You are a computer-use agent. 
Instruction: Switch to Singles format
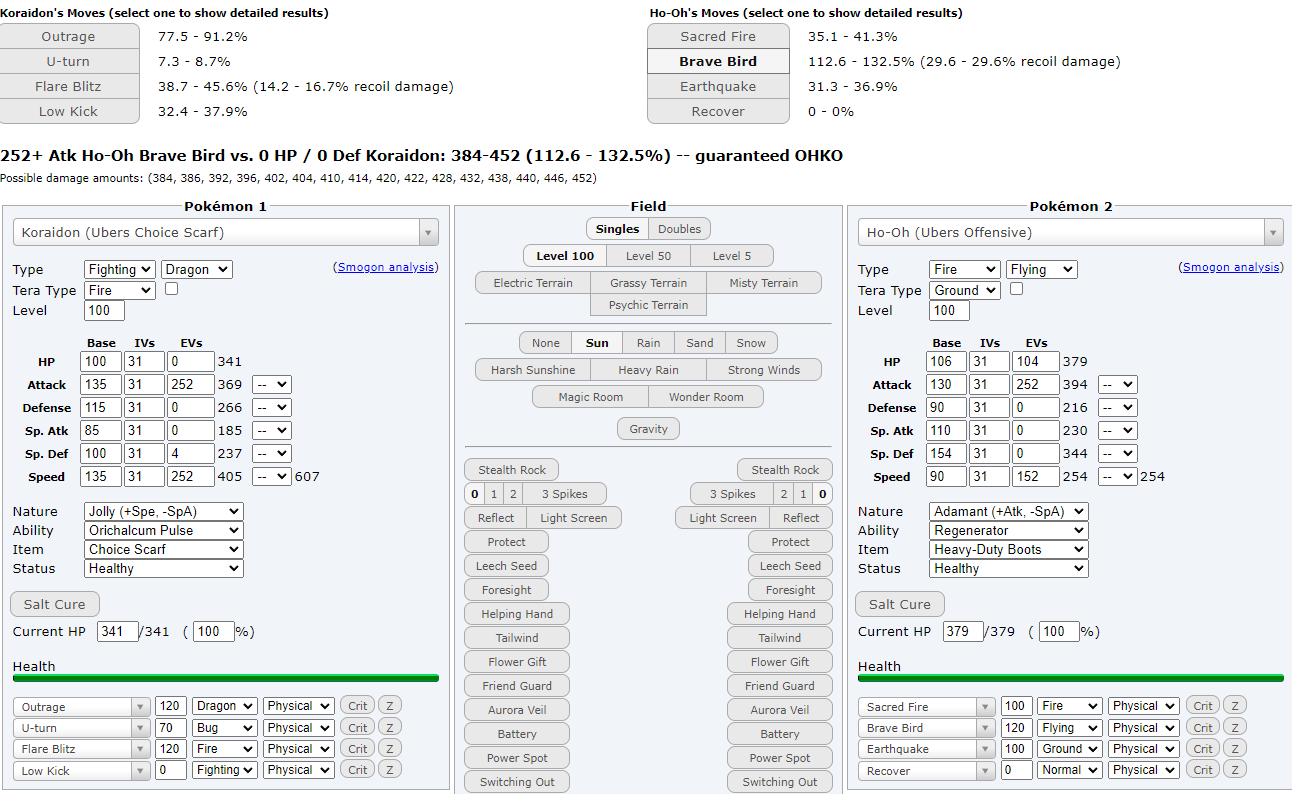[617, 228]
